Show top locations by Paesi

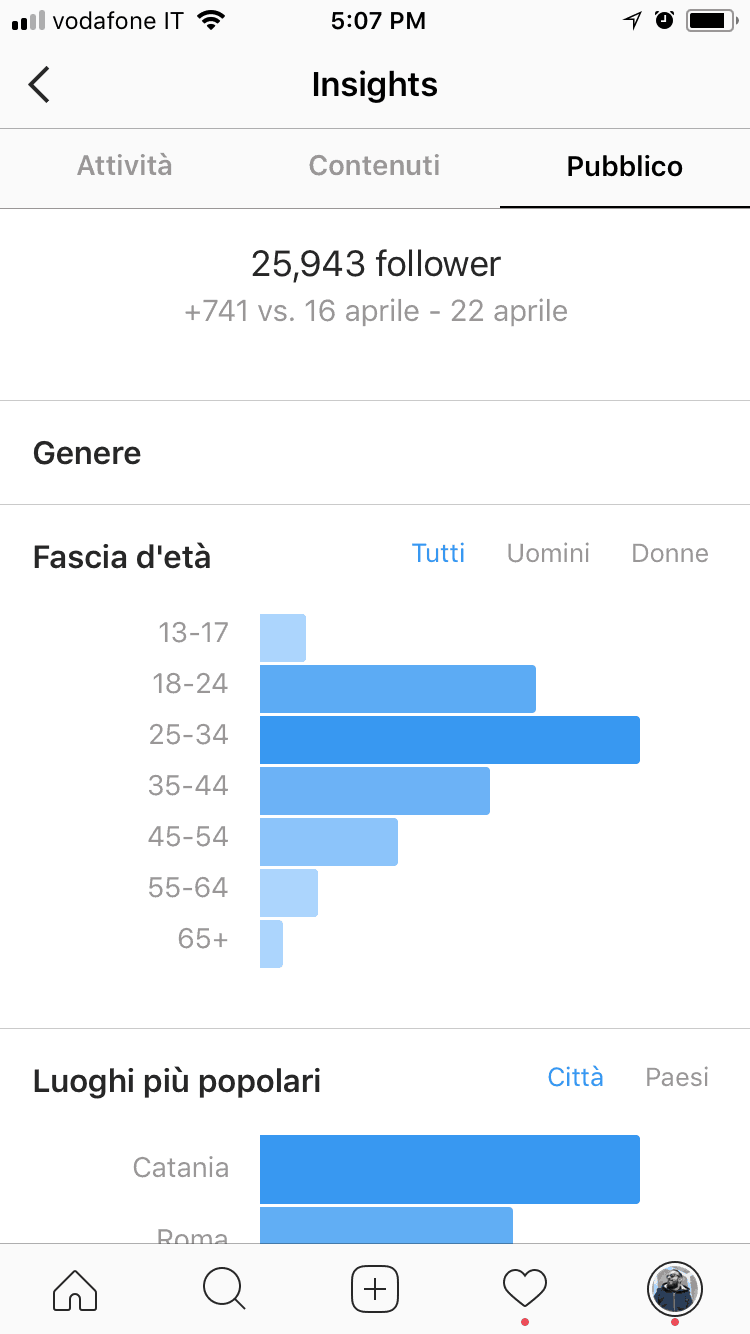coord(677,1077)
